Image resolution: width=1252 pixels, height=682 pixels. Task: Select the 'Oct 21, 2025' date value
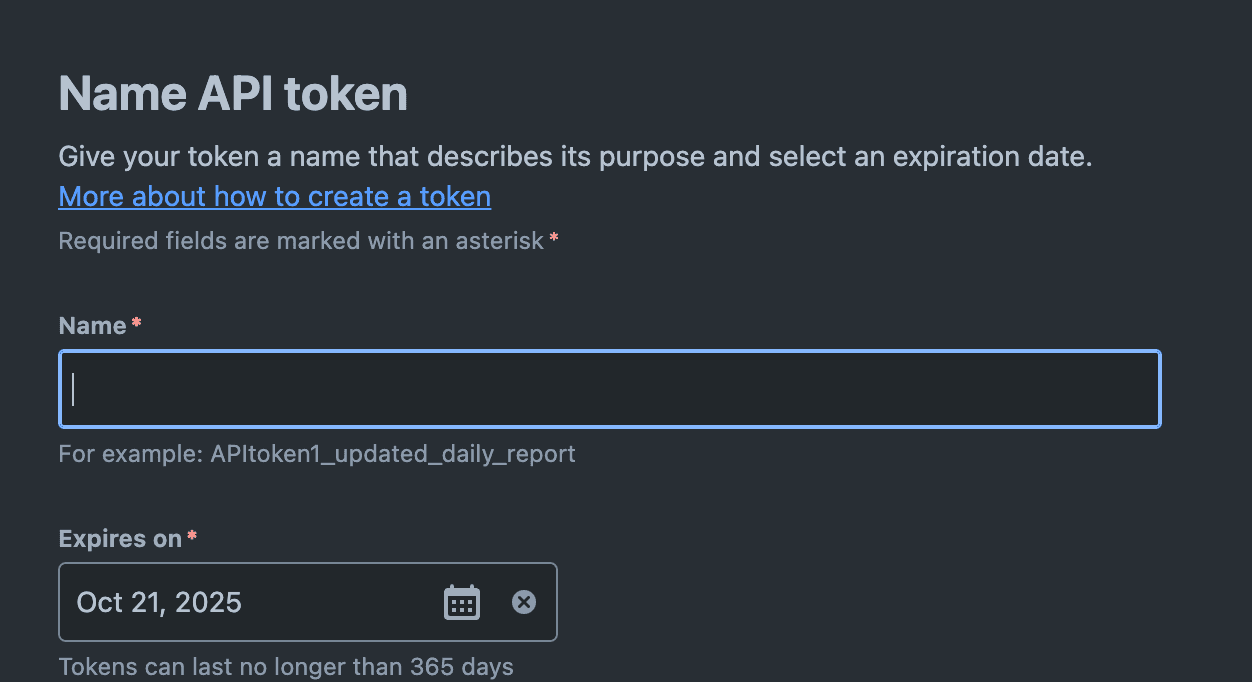[x=159, y=602]
